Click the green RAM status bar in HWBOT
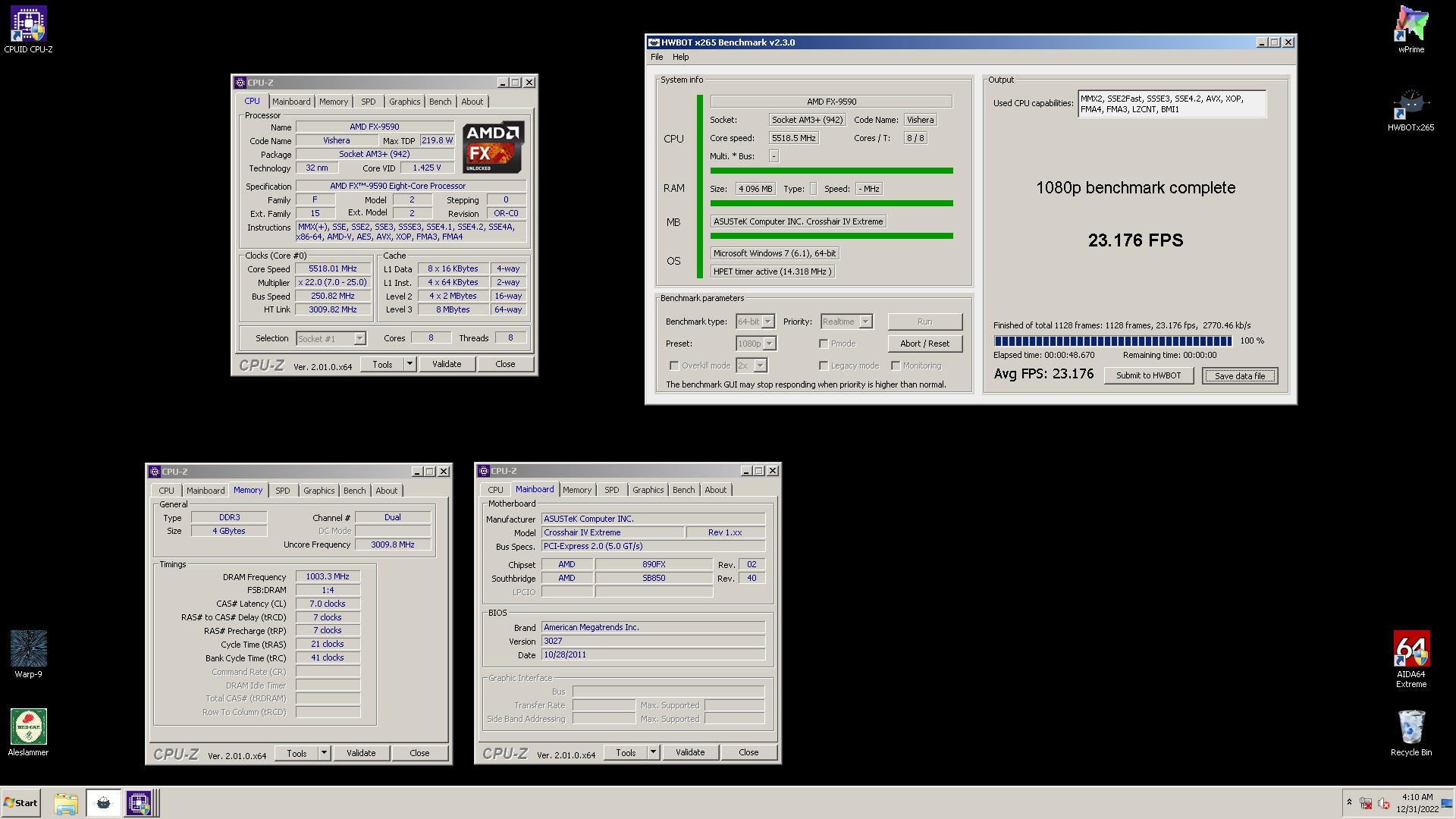The height and width of the screenshot is (819, 1456). pyautogui.click(x=831, y=203)
